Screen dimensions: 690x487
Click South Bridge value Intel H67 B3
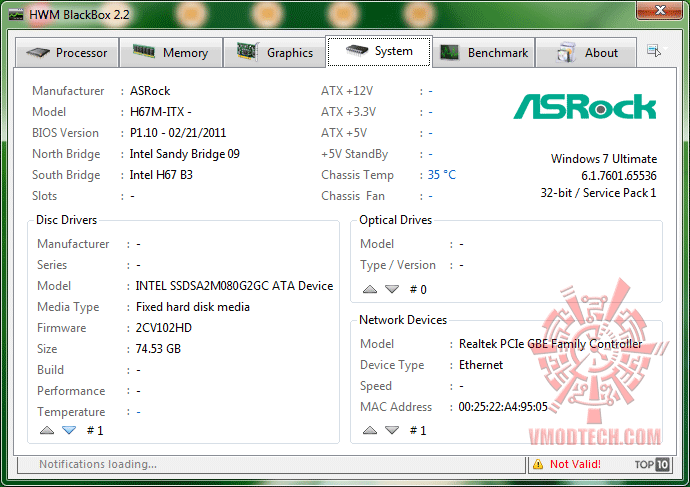[x=161, y=175]
